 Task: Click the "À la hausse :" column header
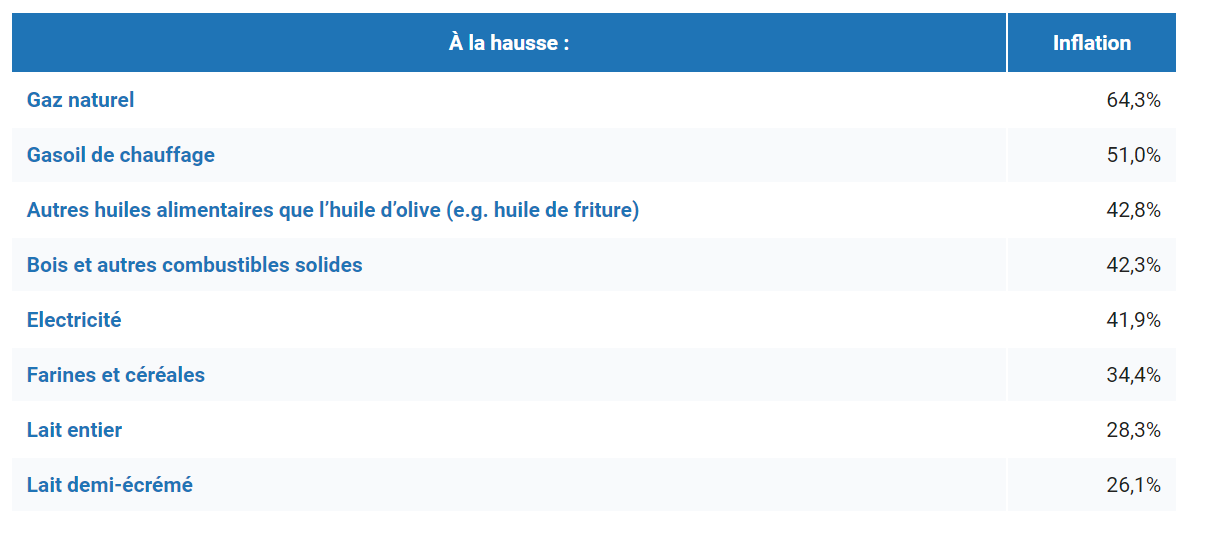(508, 43)
